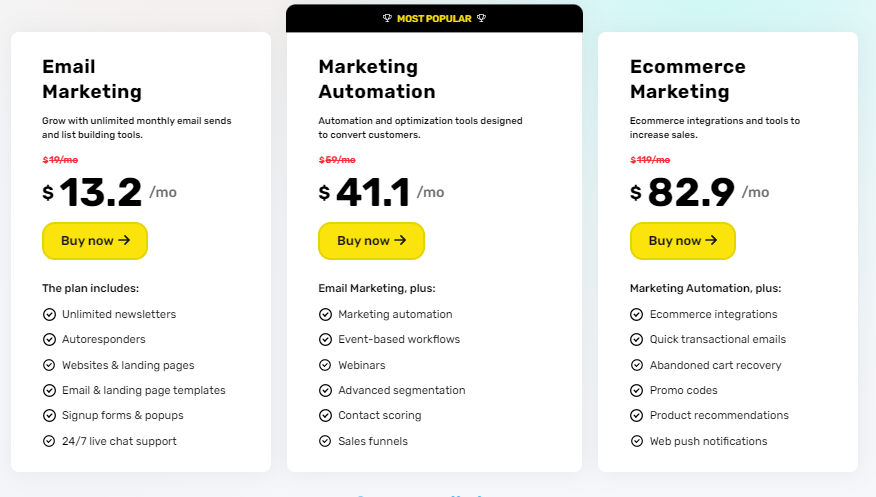The width and height of the screenshot is (876, 497).
Task: Click checkmark icon next to Promo codes
Action: click(637, 390)
